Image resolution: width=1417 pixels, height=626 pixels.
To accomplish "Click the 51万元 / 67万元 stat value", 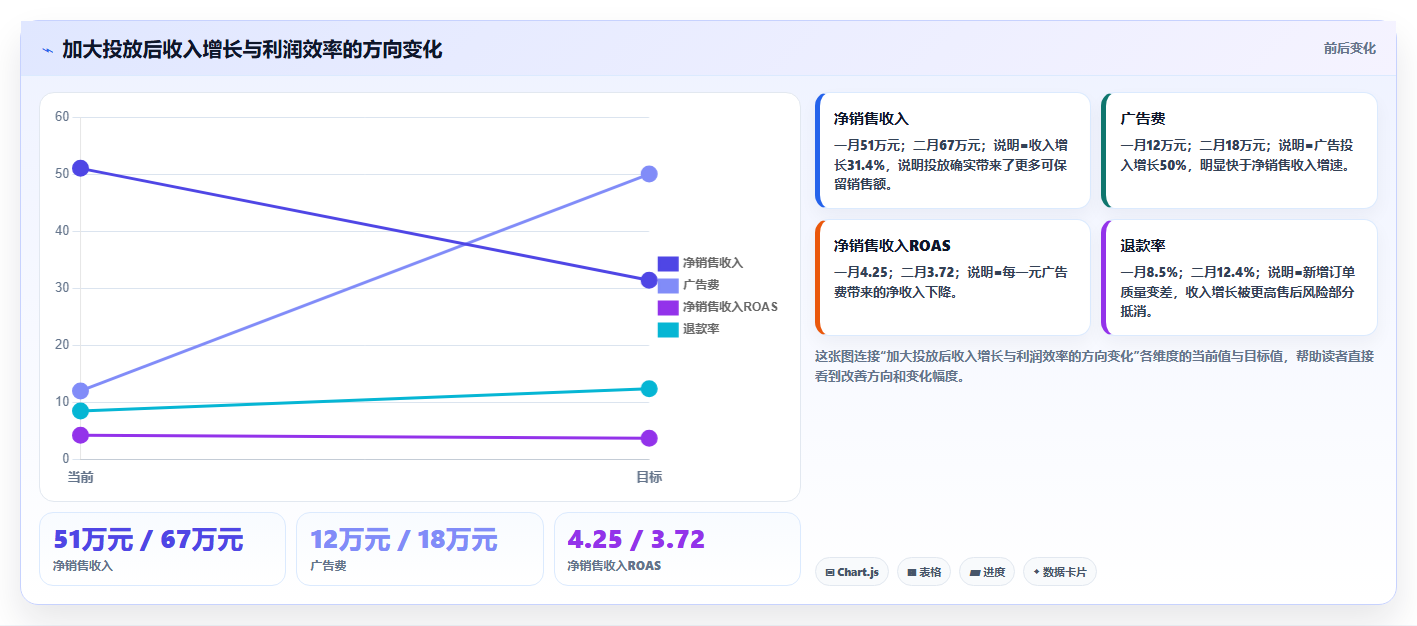I will pyautogui.click(x=148, y=540).
